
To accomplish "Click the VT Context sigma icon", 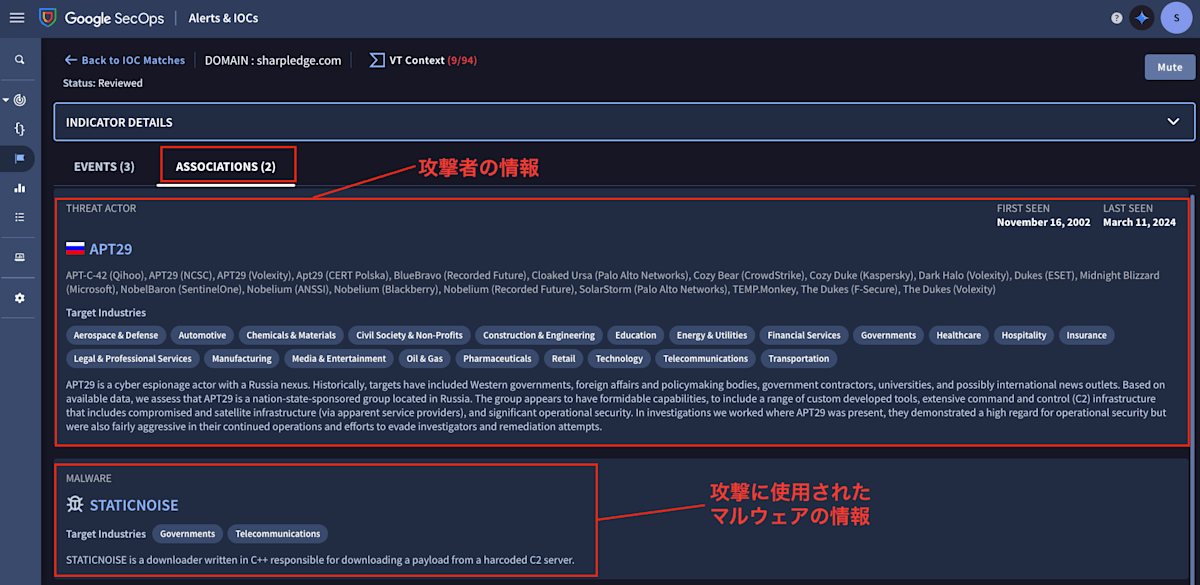I will coord(377,60).
